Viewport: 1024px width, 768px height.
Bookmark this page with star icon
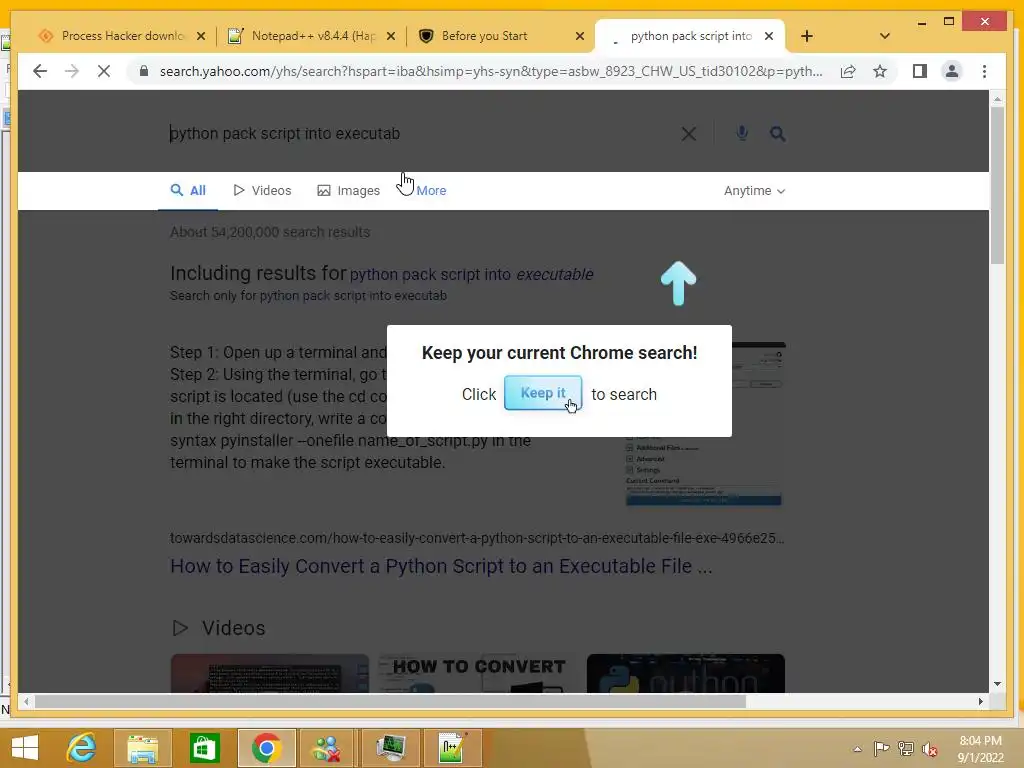point(880,71)
